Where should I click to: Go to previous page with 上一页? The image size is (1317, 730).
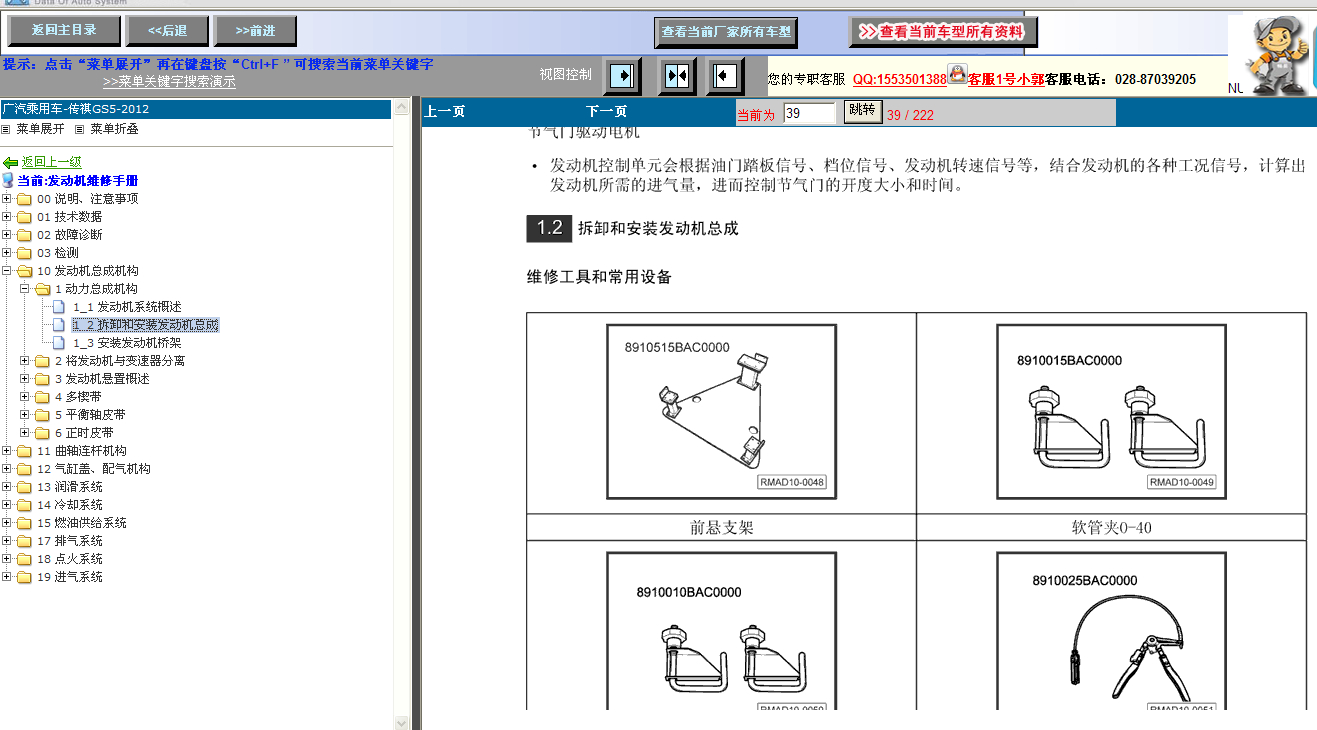pos(444,112)
